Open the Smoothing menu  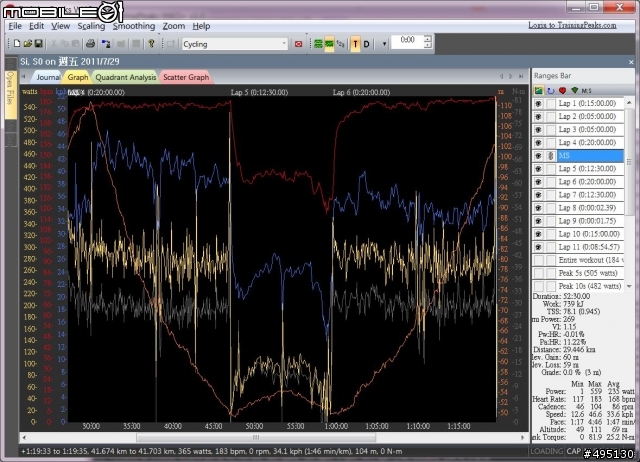tap(134, 26)
